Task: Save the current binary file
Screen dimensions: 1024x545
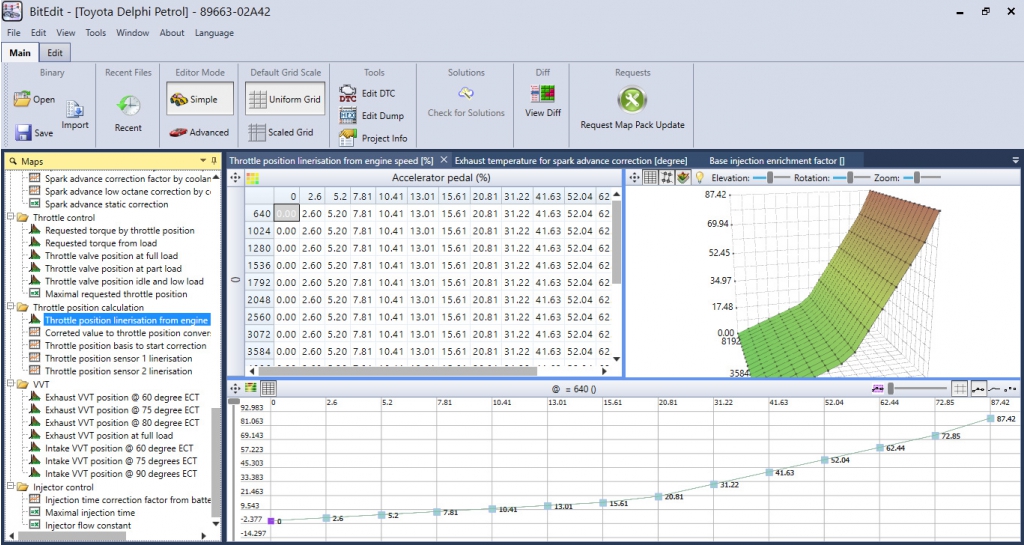Action: 34,132
